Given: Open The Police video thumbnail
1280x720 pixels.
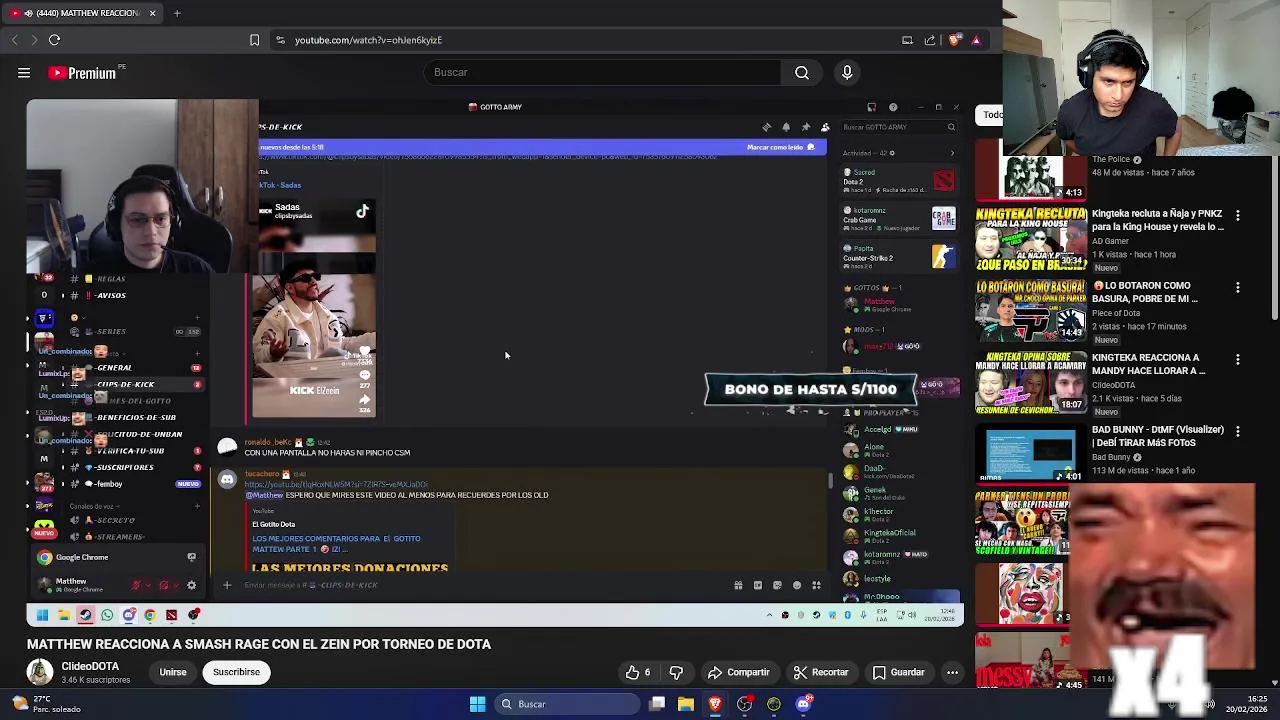Looking at the screenshot, I should pyautogui.click(x=1031, y=177).
